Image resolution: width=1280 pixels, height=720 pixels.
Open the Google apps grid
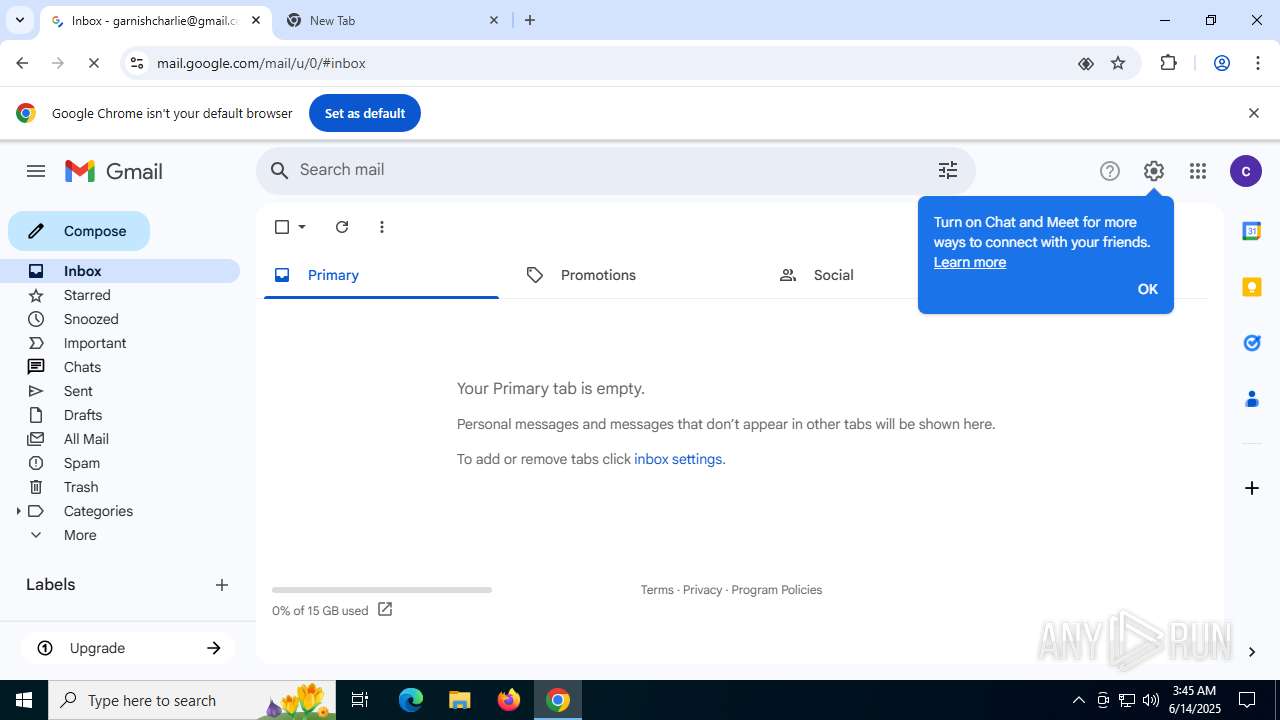(1198, 171)
